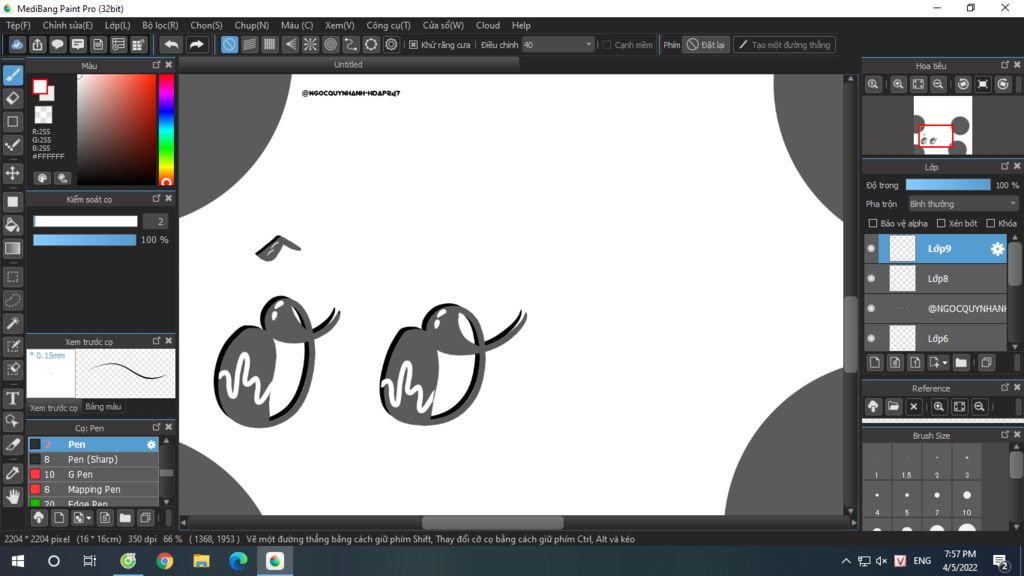Enable grid (crisscross) snap
The height and width of the screenshot is (576, 1024).
270,44
